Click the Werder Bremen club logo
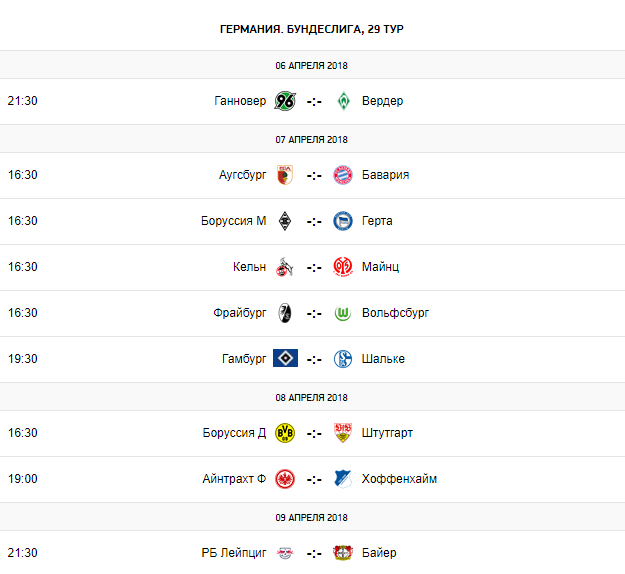625x574 pixels. click(343, 101)
